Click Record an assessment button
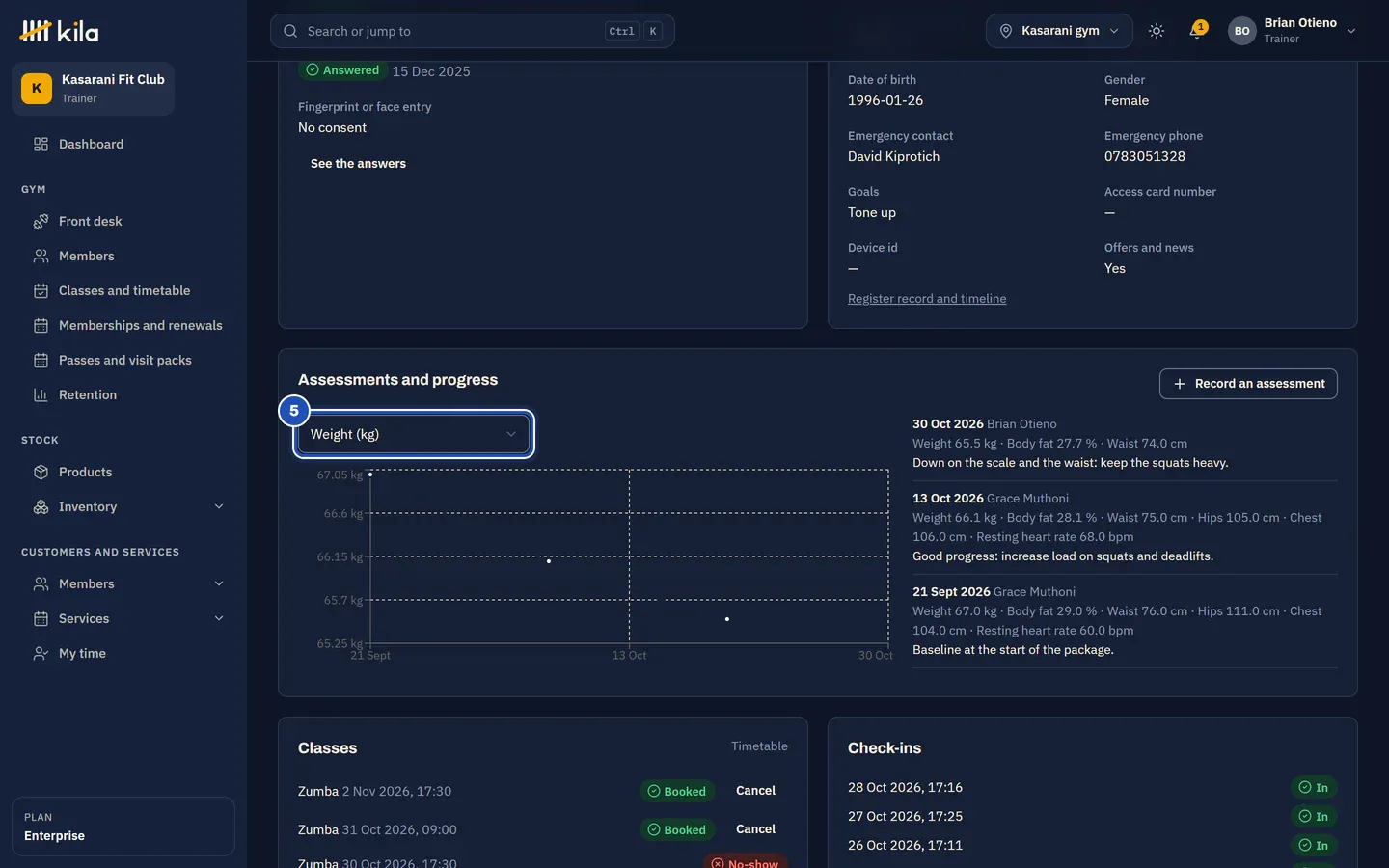This screenshot has width=1389, height=868. (1248, 384)
